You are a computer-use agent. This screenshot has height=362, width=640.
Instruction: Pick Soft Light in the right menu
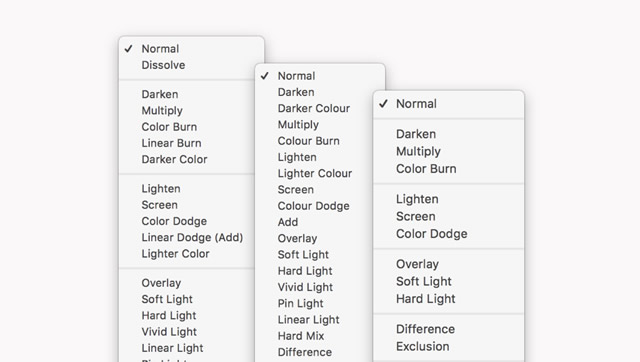coord(424,282)
